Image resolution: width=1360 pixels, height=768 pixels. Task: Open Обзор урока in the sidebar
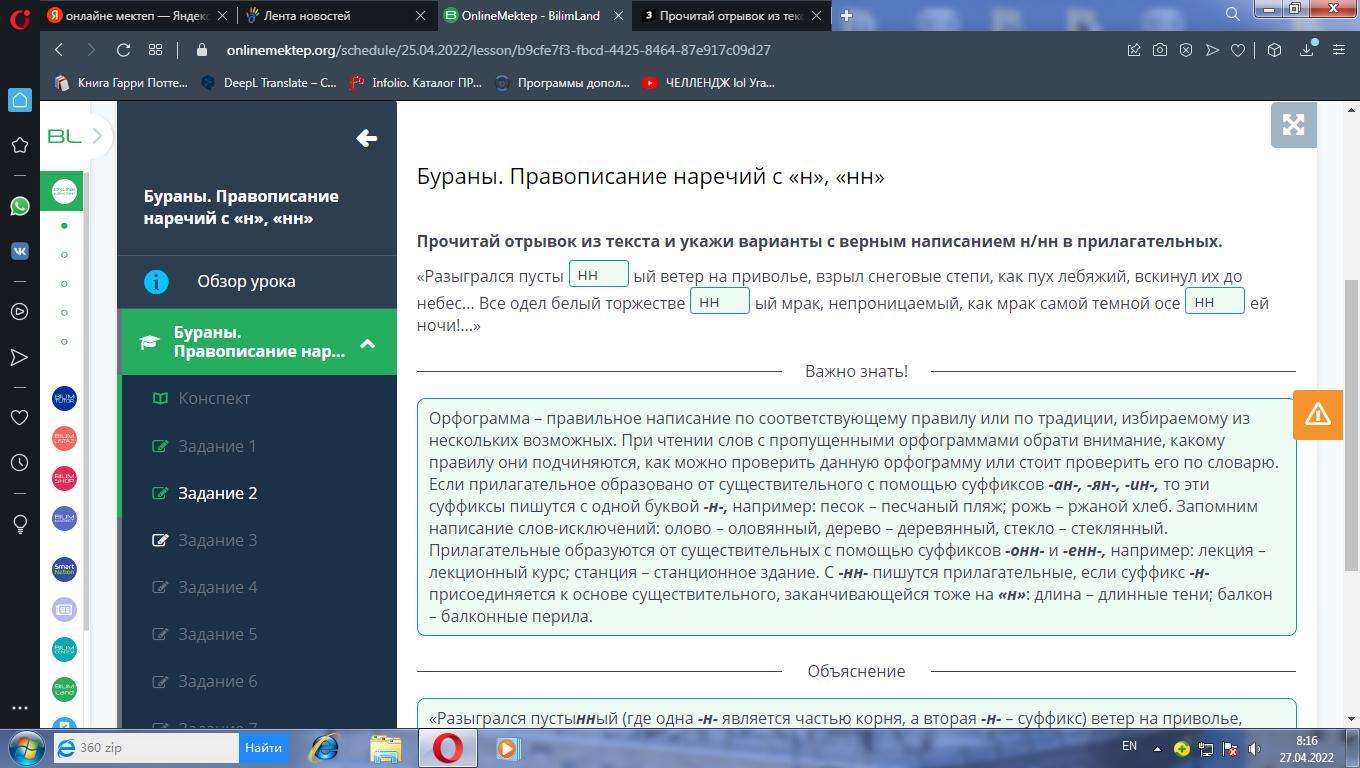[246, 281]
